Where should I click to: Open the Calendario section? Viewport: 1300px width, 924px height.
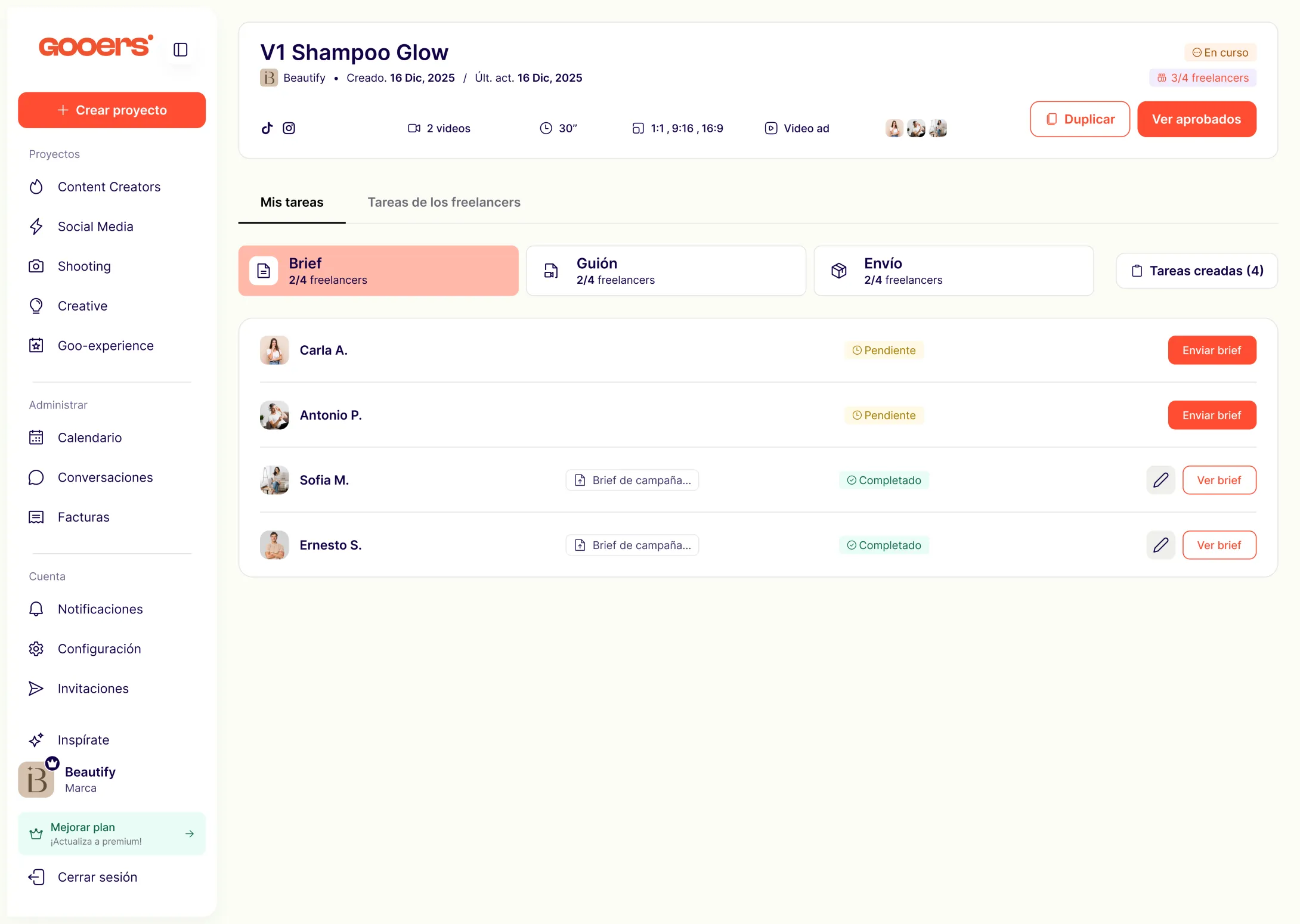(x=89, y=438)
